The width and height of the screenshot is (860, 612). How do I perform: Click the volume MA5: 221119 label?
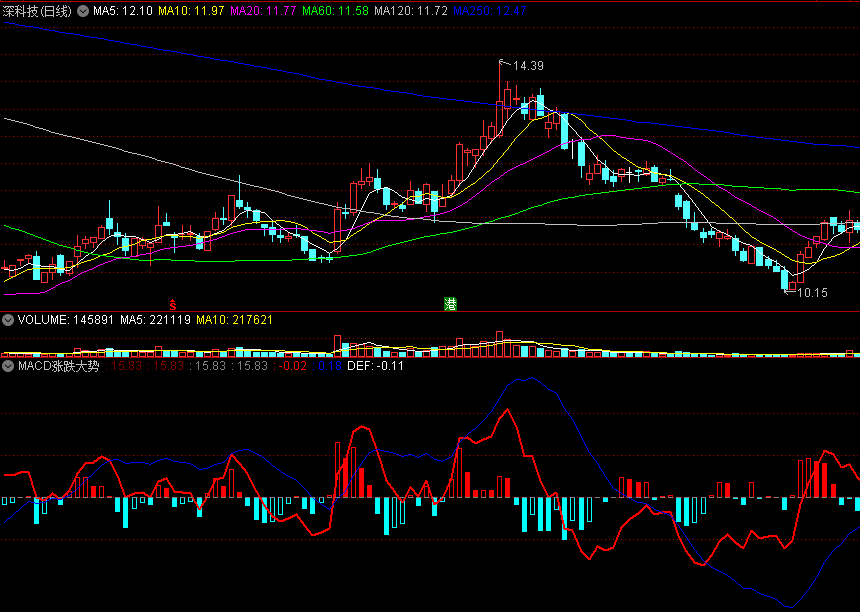(x=155, y=320)
